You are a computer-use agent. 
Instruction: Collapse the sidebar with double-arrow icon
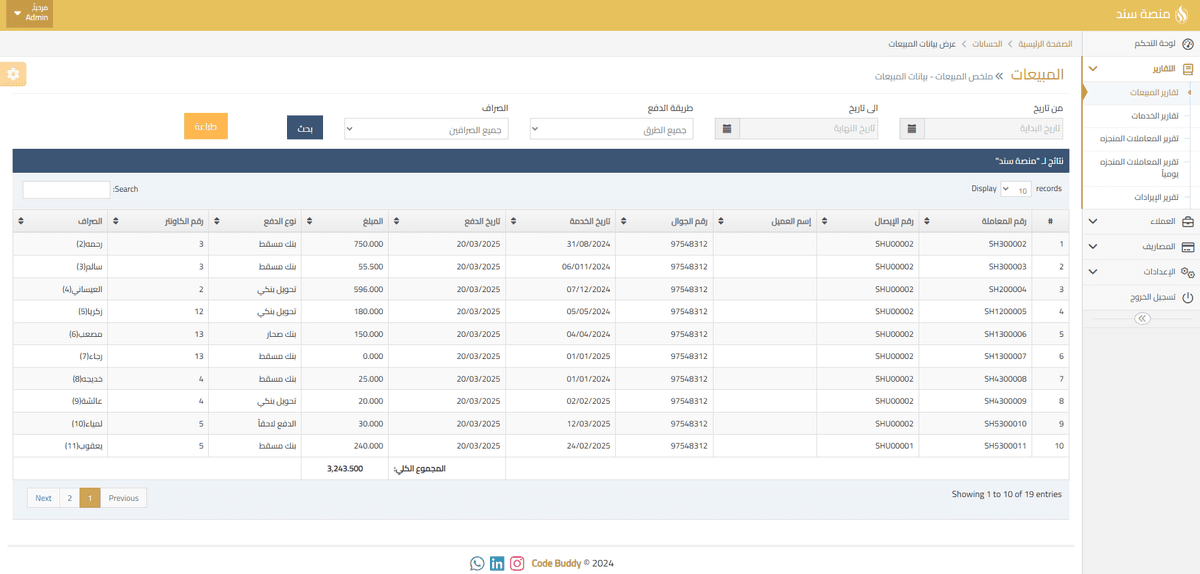click(x=1141, y=318)
